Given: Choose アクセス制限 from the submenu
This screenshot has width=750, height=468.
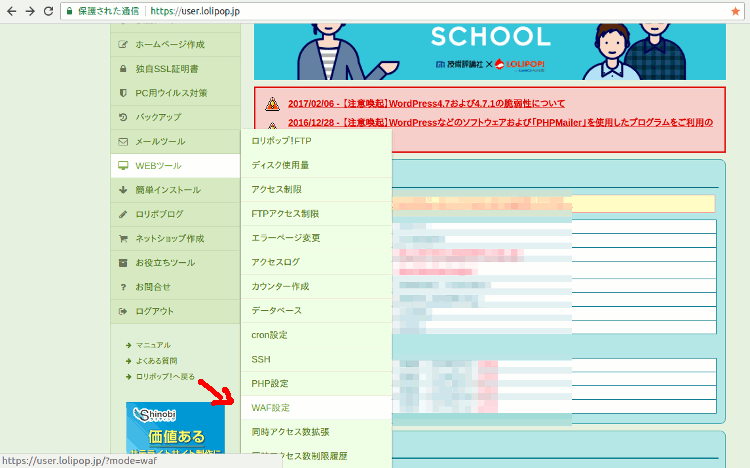Looking at the screenshot, I should pyautogui.click(x=316, y=189).
